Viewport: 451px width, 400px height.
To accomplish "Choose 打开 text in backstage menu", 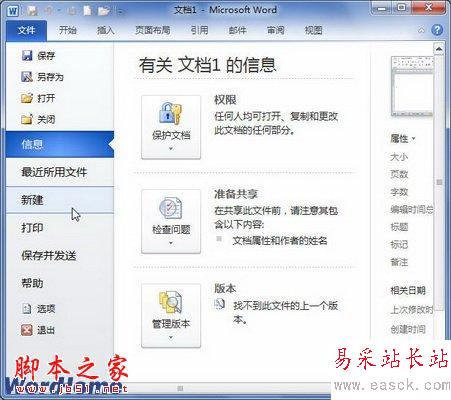I will coord(46,98).
